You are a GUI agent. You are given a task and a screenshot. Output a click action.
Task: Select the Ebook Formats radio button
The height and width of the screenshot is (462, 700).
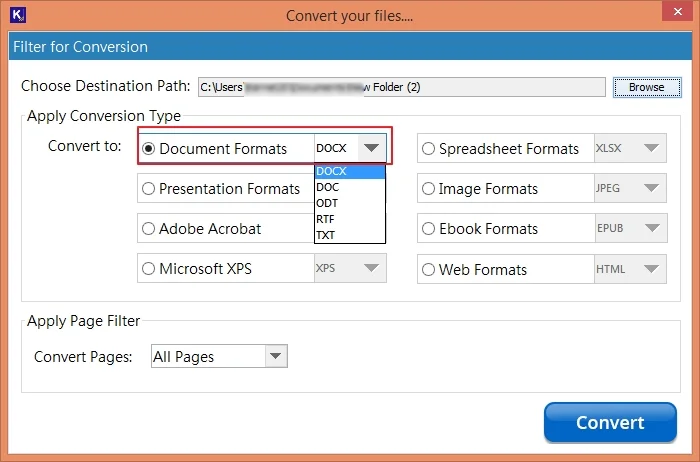click(x=428, y=229)
